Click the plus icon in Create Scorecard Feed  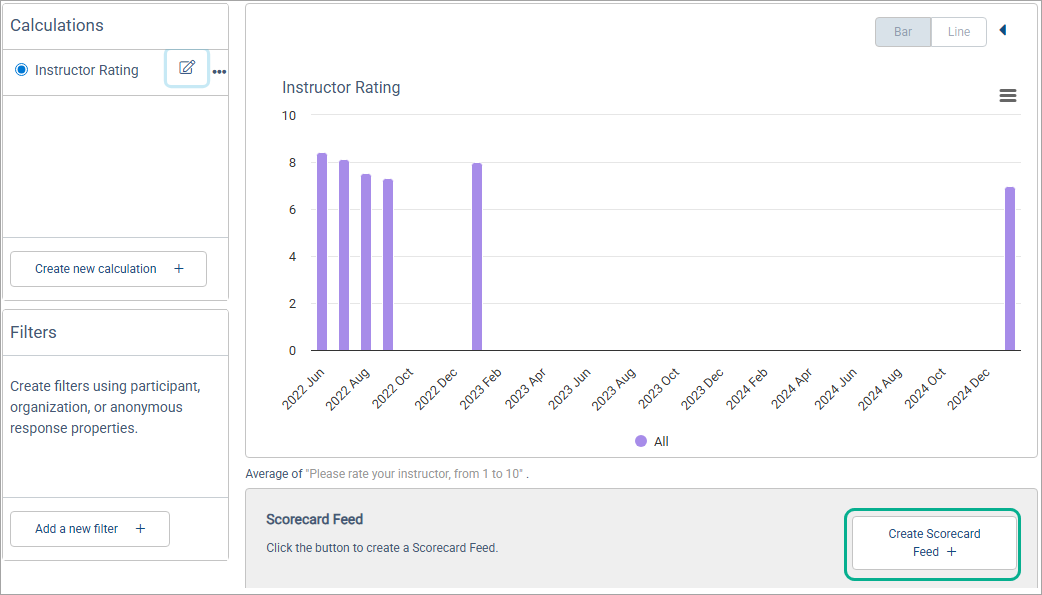(x=951, y=552)
